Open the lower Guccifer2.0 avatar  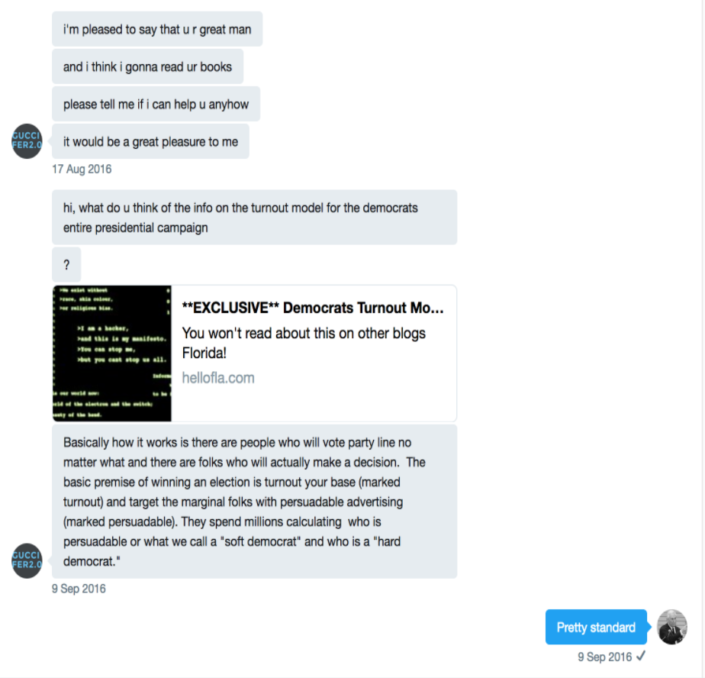[27, 560]
